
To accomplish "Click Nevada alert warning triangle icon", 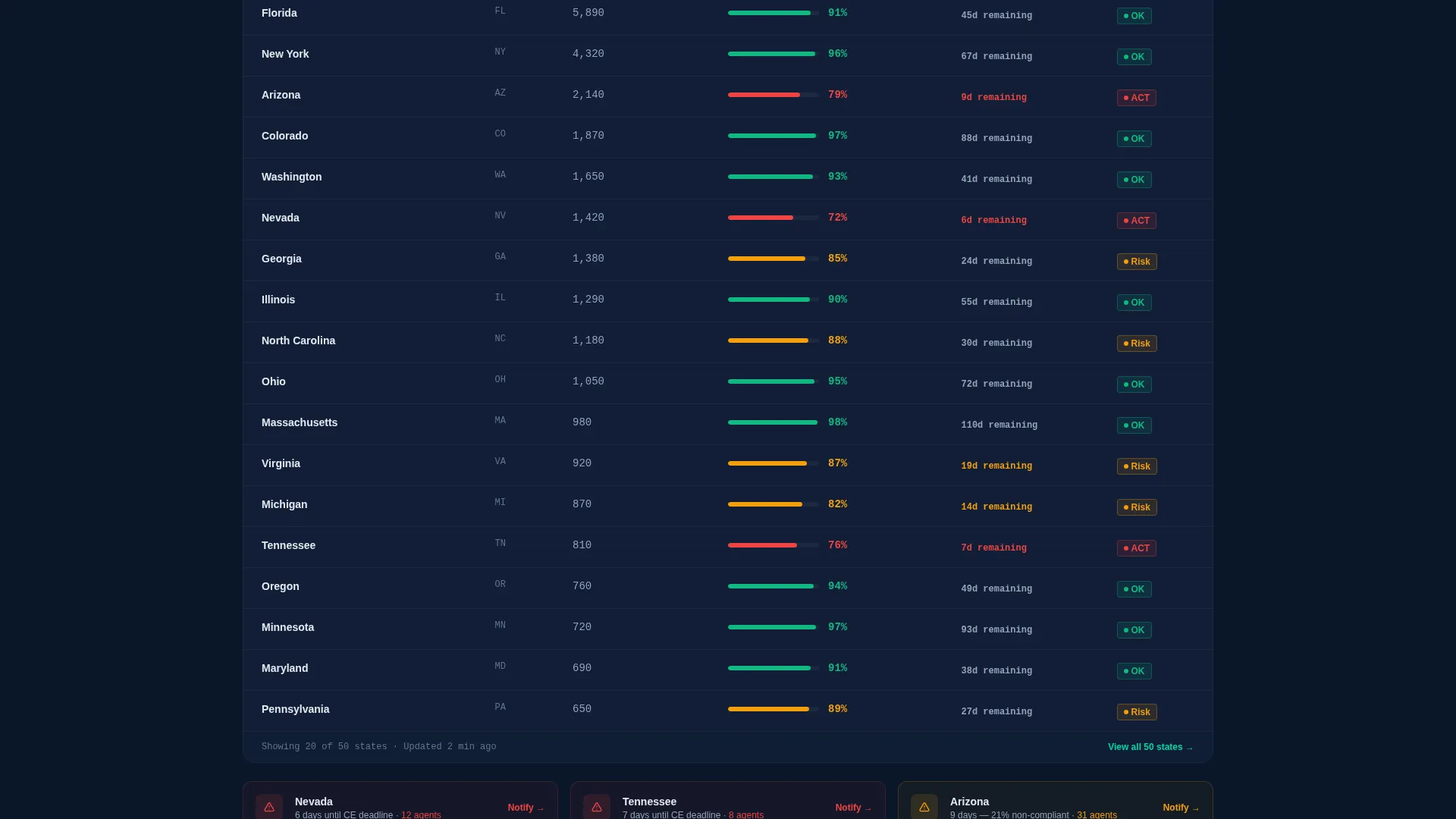I will (269, 807).
